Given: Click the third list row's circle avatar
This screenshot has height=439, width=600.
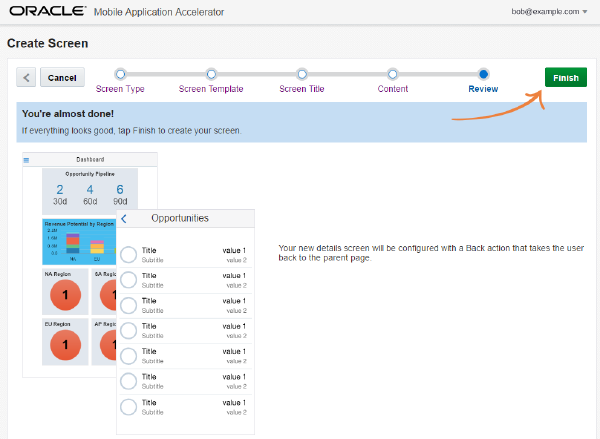Looking at the screenshot, I should pyautogui.click(x=129, y=305).
